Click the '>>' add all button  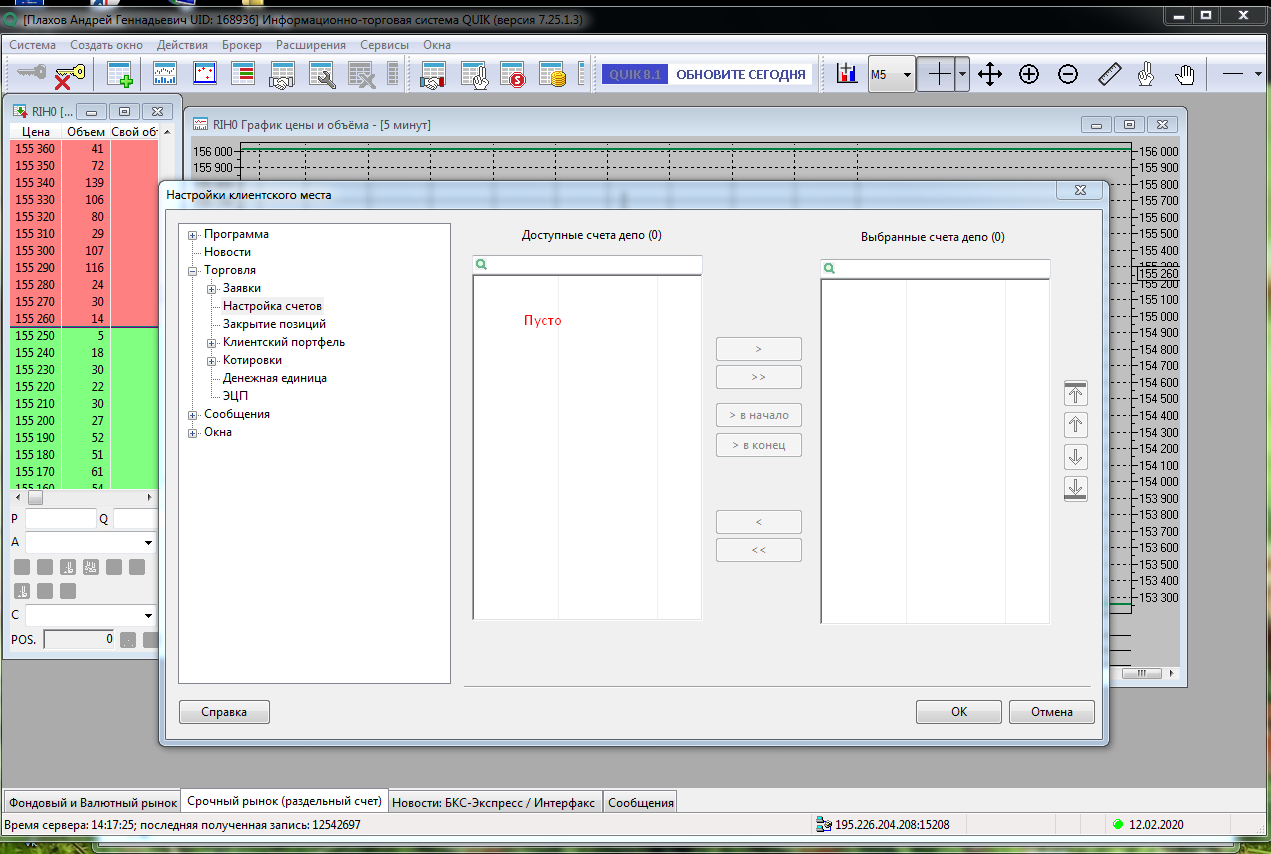(759, 377)
